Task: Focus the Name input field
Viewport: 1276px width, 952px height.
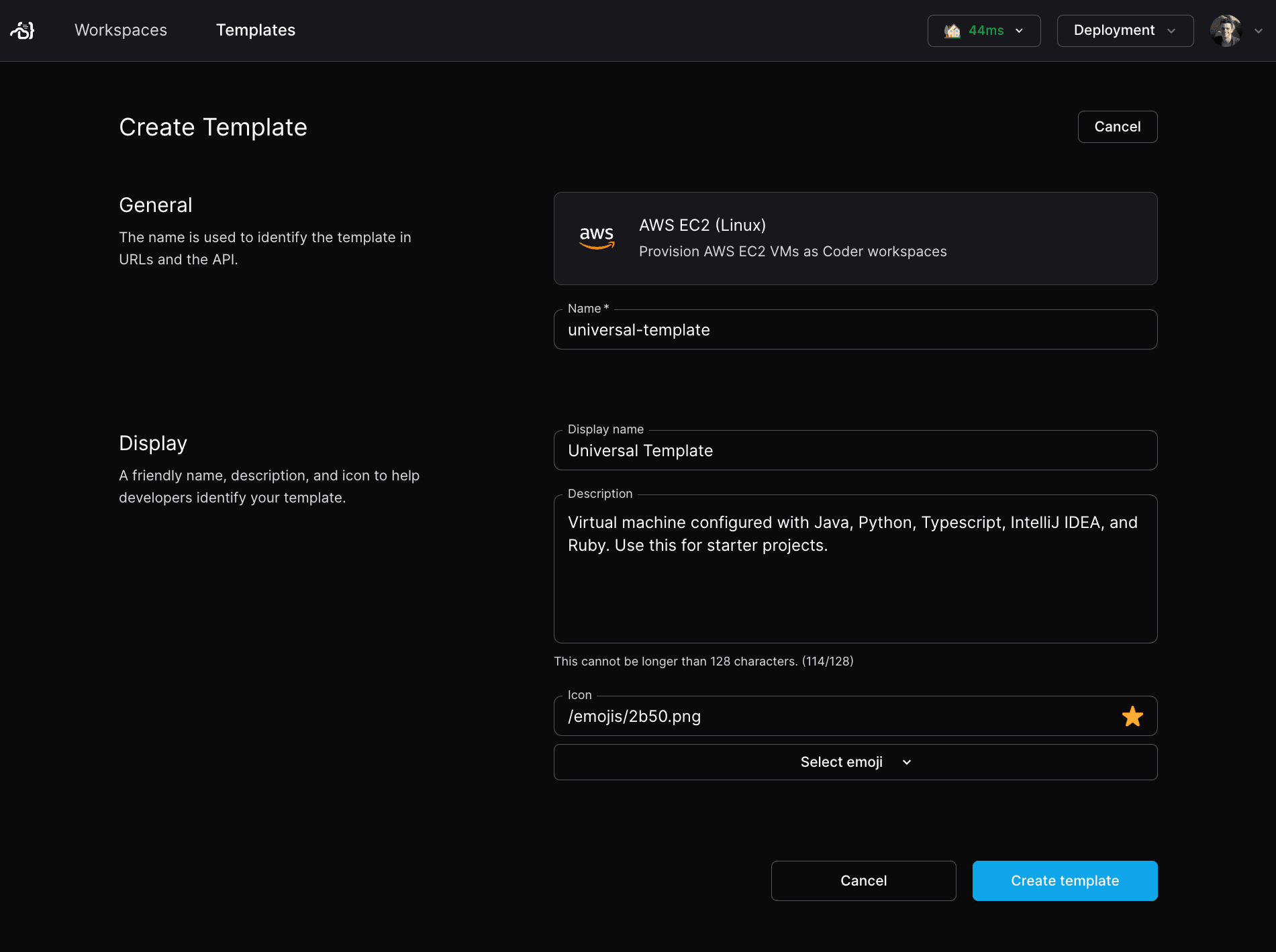Action: point(856,329)
